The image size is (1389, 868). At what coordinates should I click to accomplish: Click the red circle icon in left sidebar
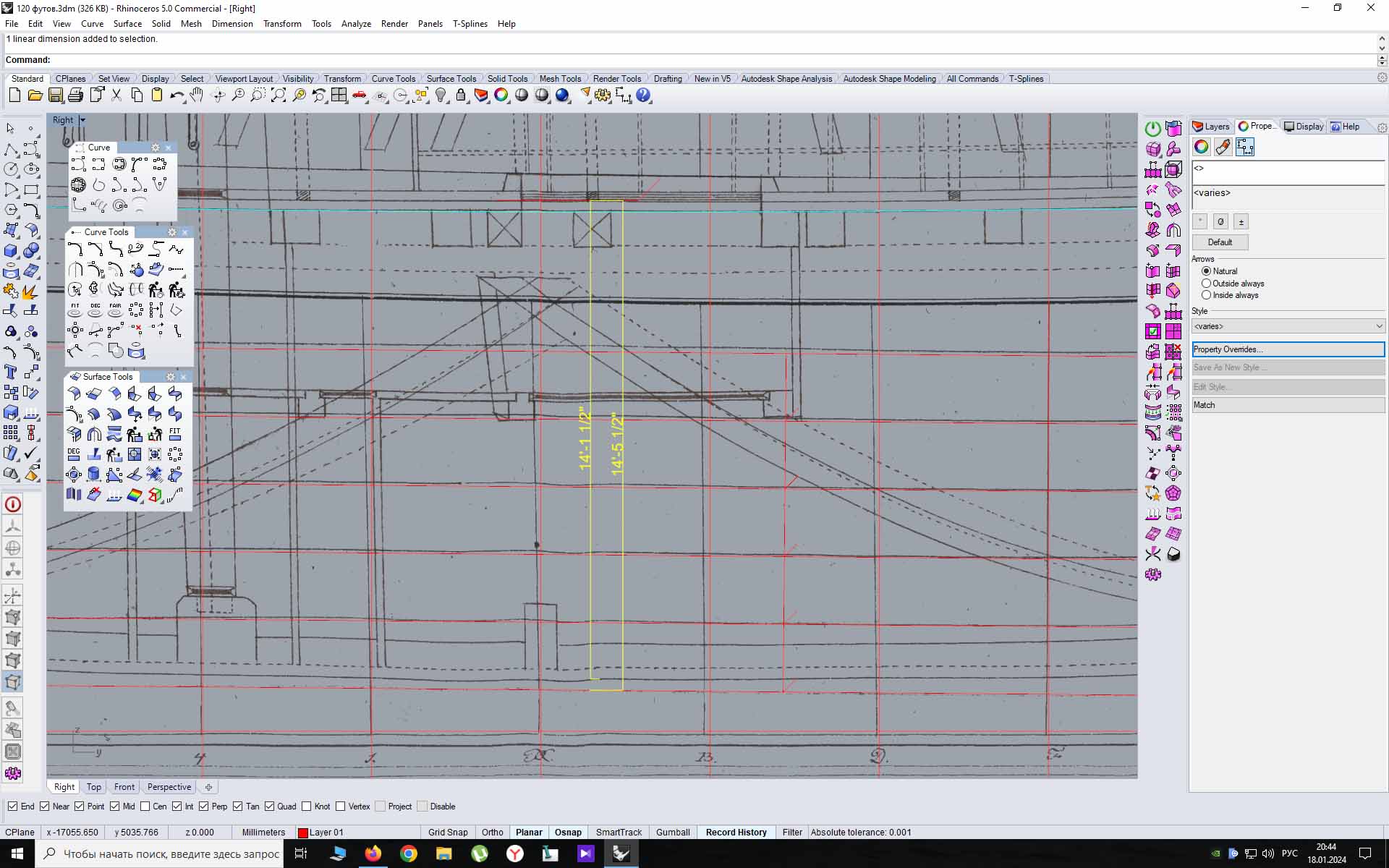point(12,504)
